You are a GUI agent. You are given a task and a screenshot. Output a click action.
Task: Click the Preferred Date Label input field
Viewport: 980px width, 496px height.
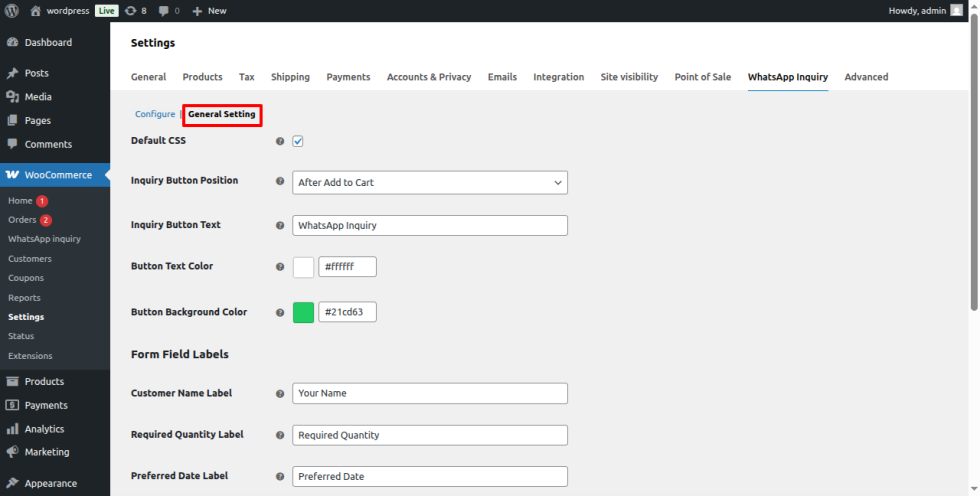(430, 477)
